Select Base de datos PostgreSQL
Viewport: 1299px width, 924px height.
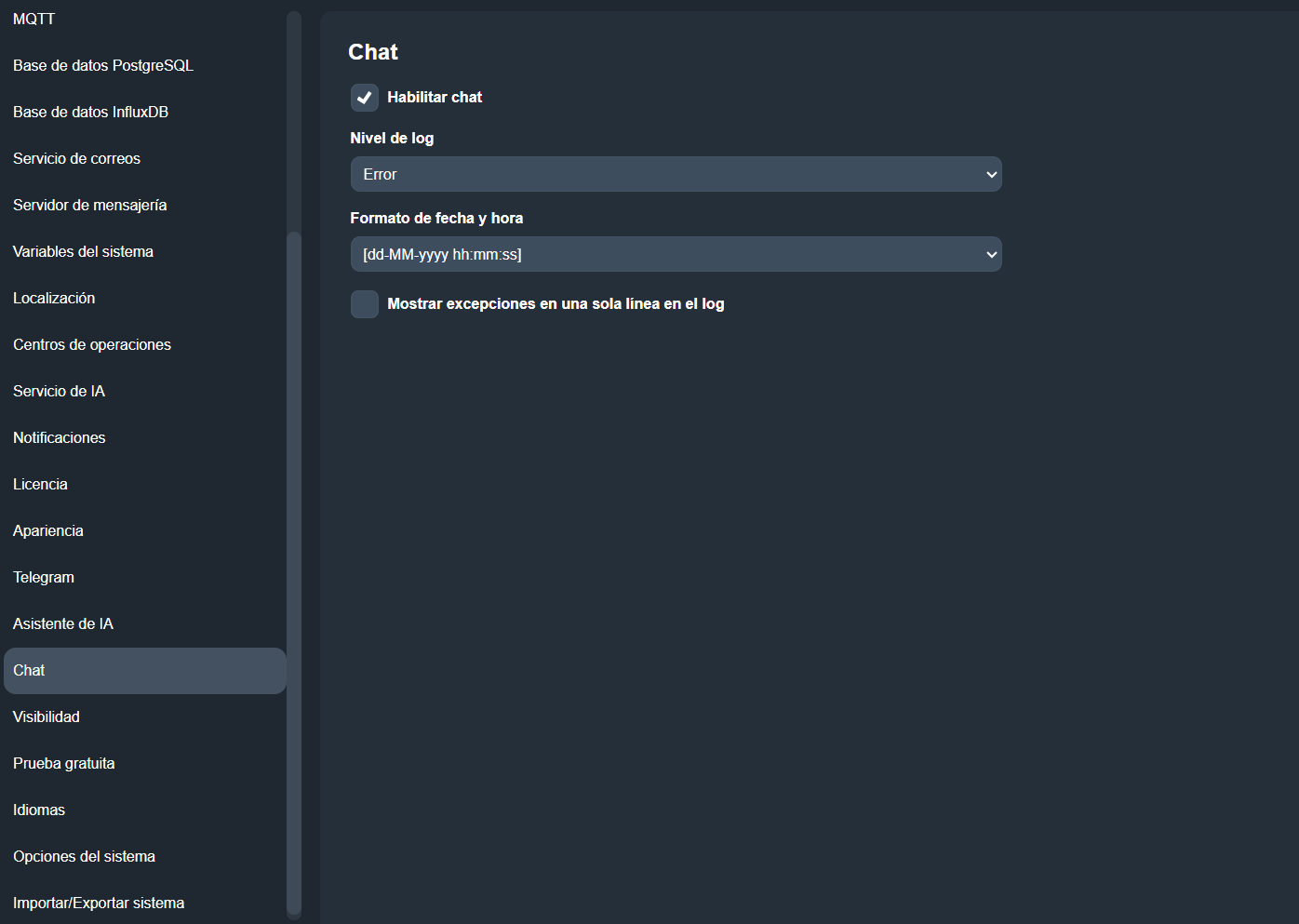tap(103, 65)
